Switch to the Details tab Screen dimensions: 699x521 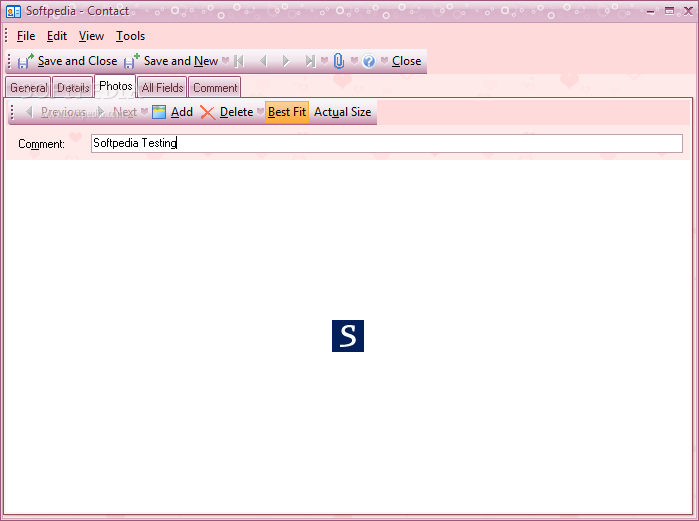point(73,87)
